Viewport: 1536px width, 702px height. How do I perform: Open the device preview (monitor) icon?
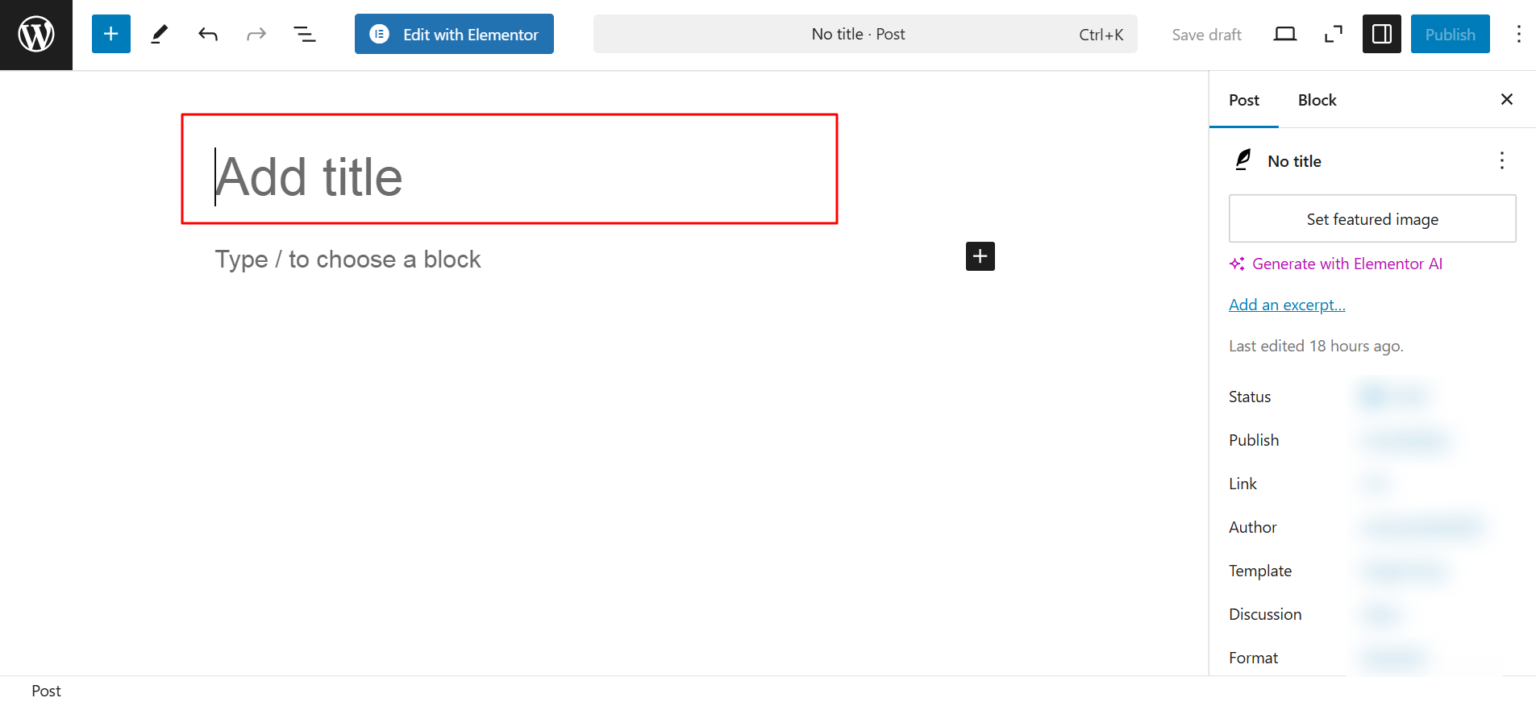click(x=1284, y=33)
